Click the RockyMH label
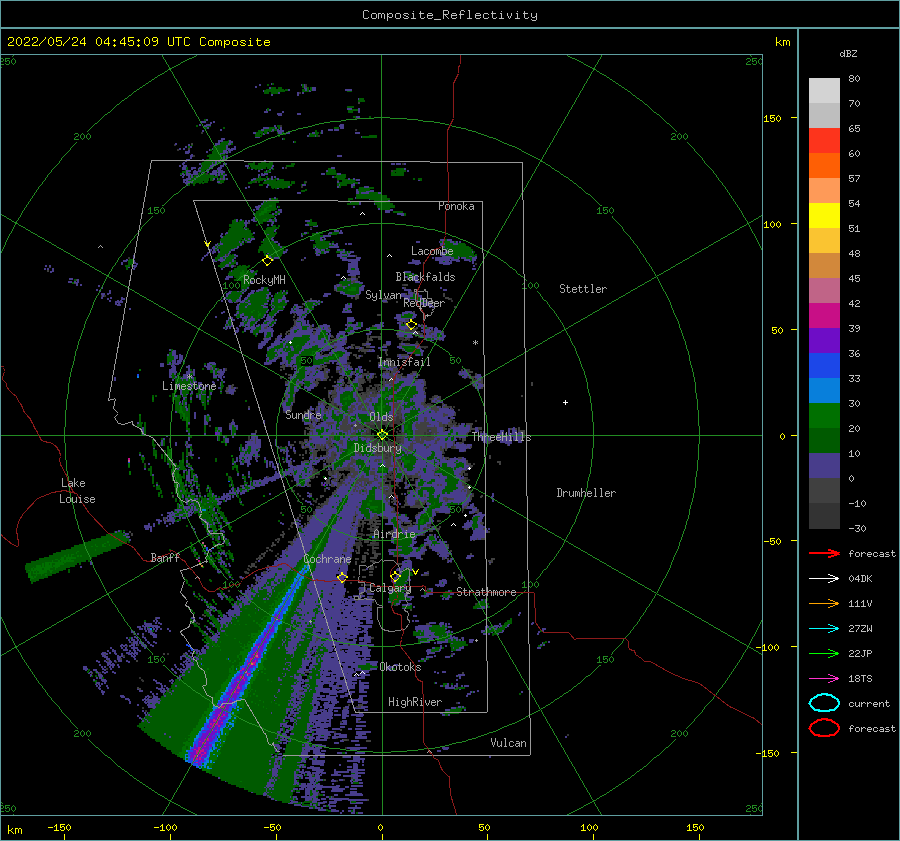 click(264, 280)
